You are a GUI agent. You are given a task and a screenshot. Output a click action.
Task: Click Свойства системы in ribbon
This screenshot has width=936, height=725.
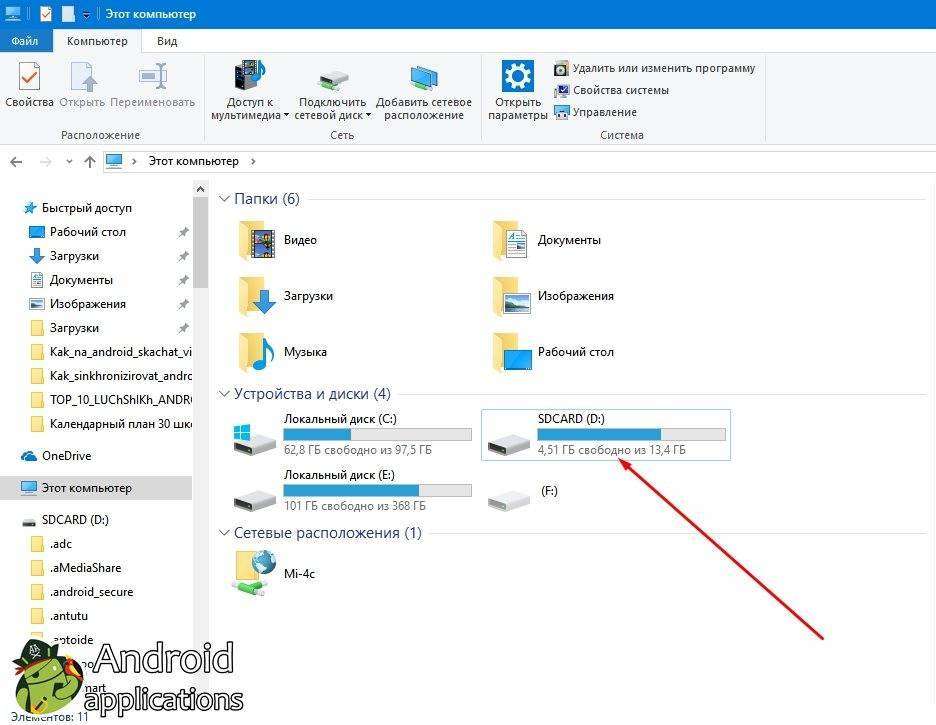tap(612, 90)
